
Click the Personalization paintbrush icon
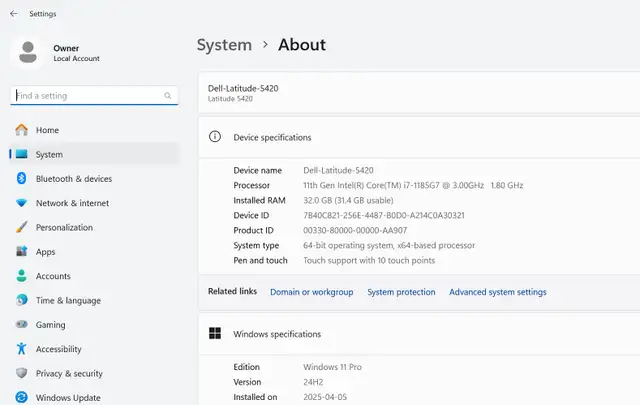(x=21, y=227)
